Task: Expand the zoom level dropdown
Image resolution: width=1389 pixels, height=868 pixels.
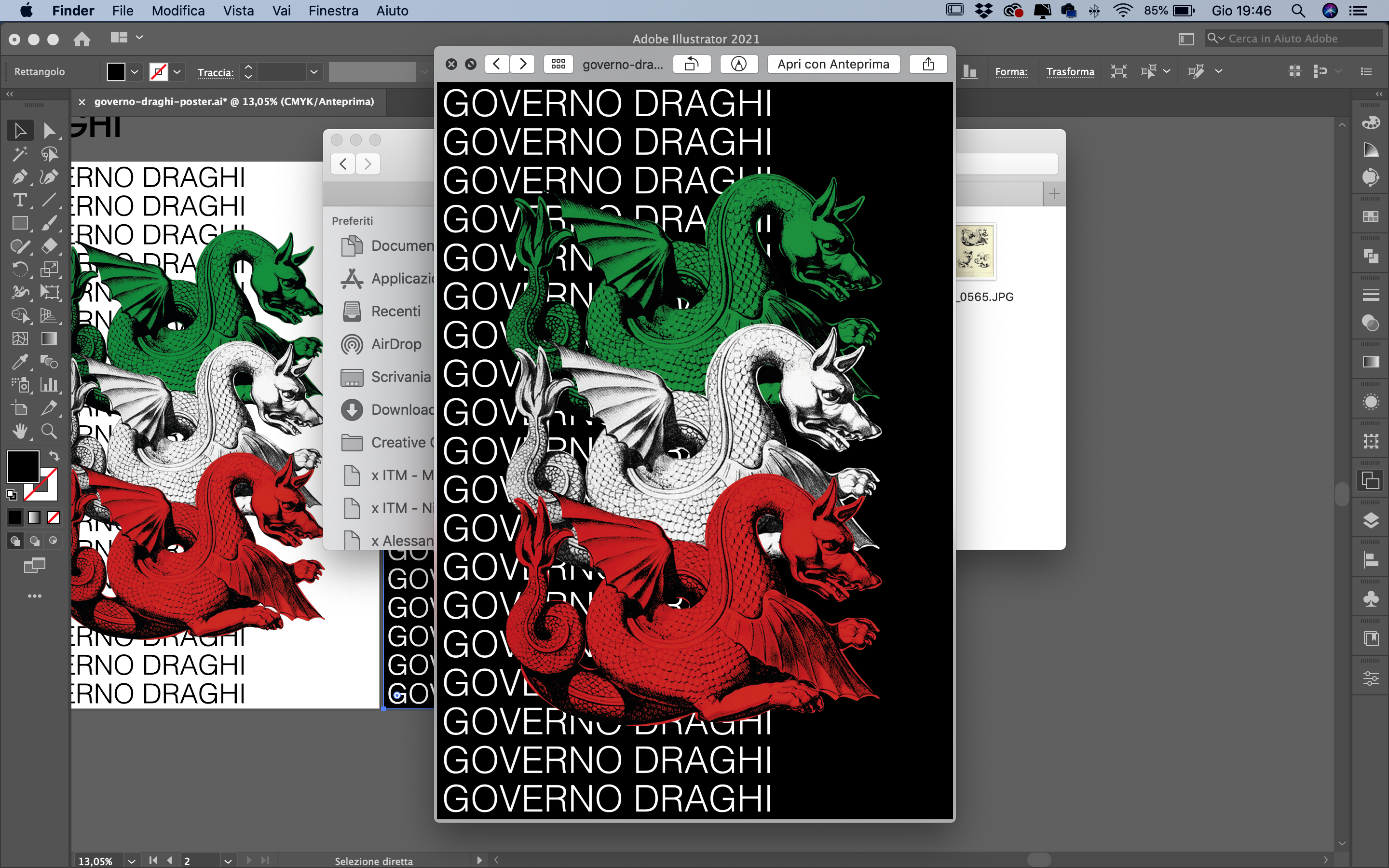Action: 132,861
